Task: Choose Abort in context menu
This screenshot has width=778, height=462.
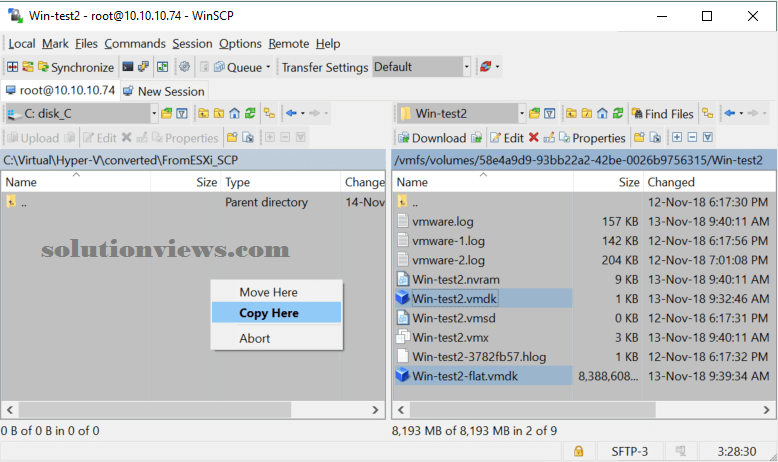Action: coord(277,338)
